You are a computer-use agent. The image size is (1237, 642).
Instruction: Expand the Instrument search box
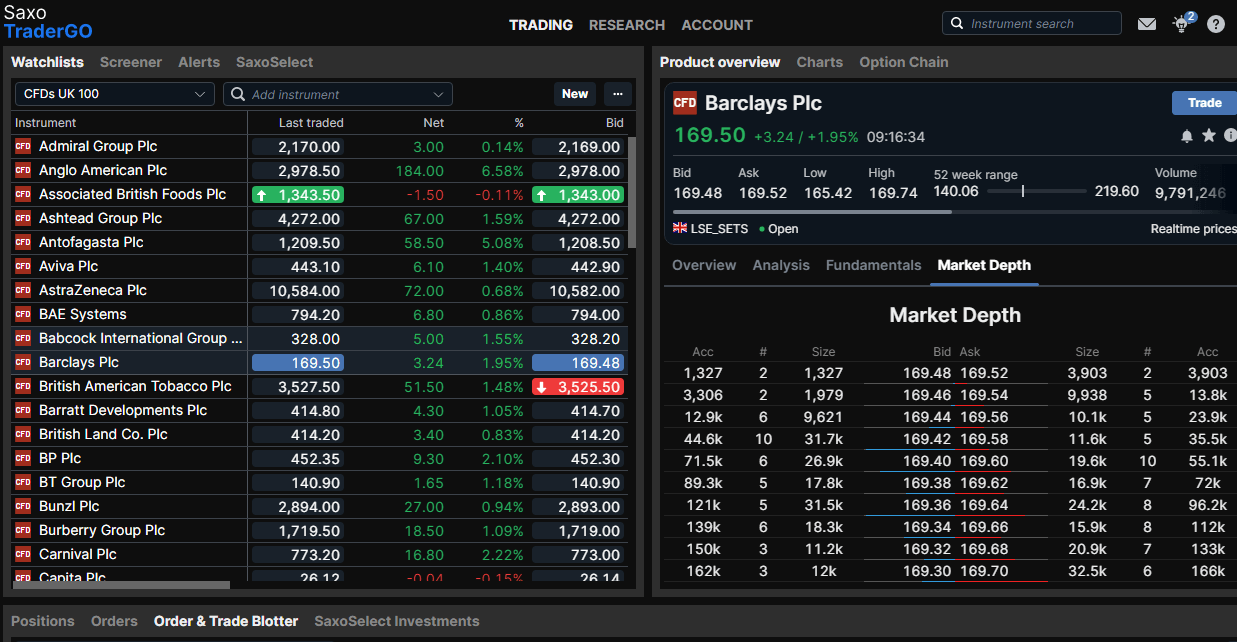click(x=1031, y=22)
